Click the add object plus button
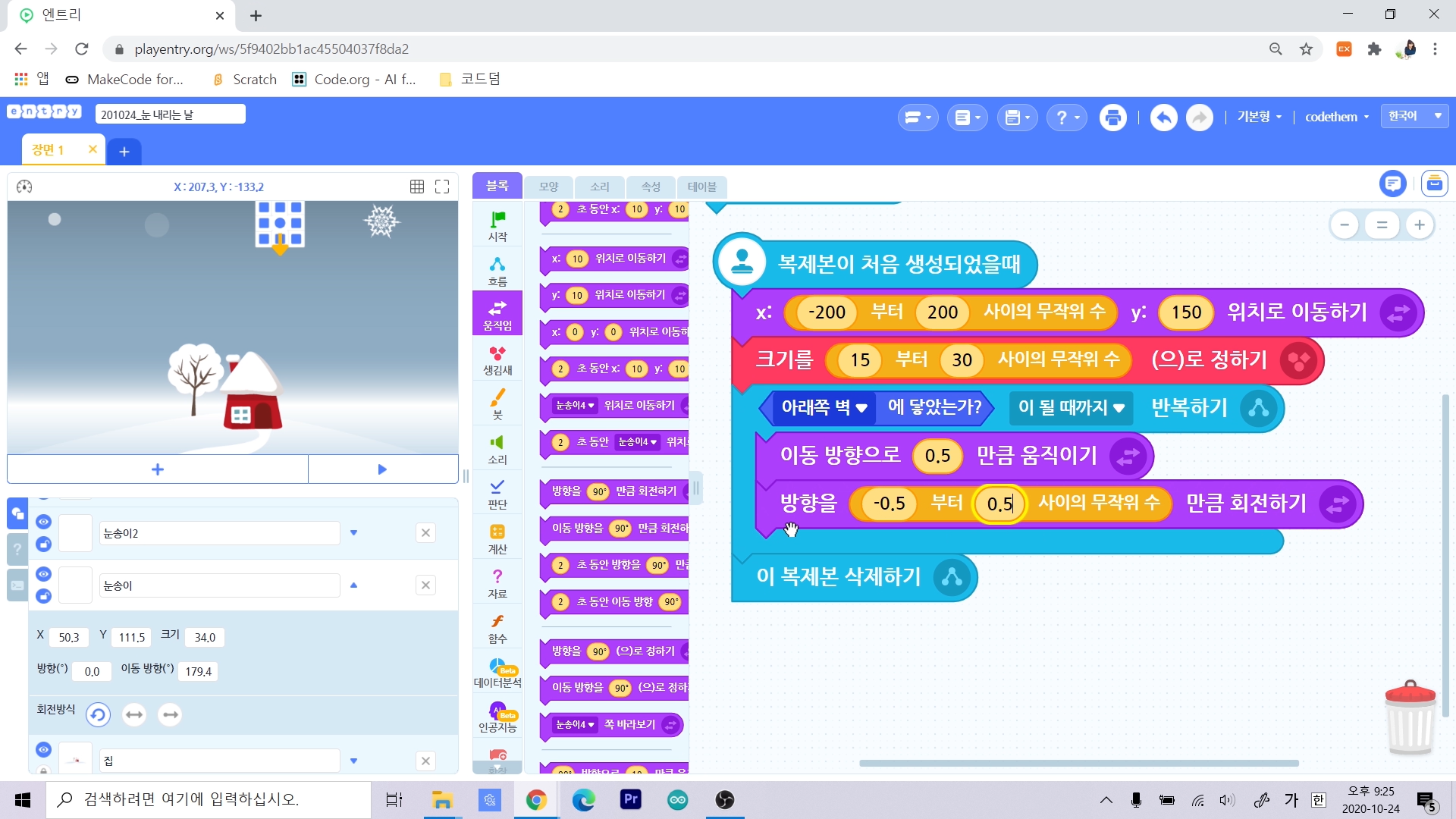1456x819 pixels. click(158, 469)
